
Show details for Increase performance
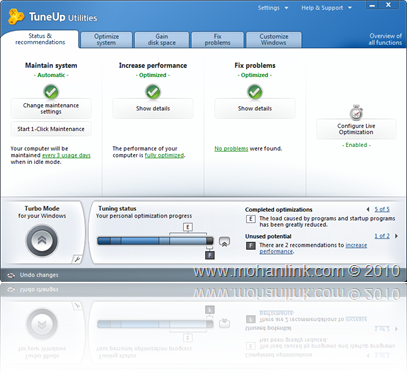tap(153, 109)
